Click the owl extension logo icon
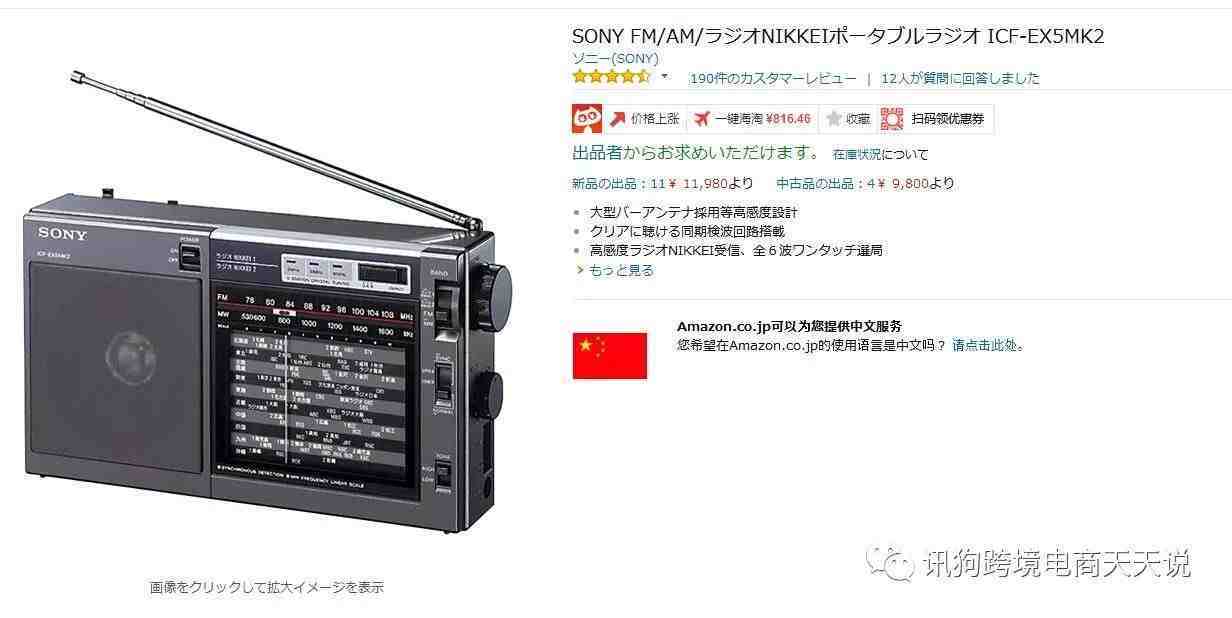The image size is (1232, 618). pos(587,119)
